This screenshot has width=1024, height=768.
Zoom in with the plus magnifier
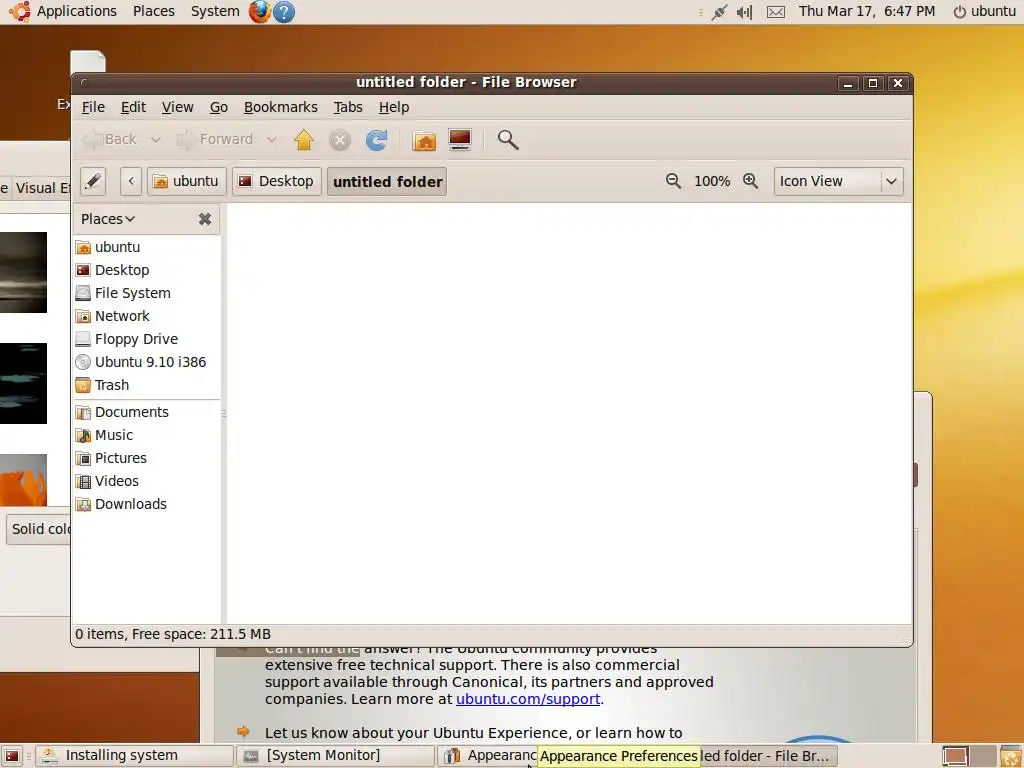(750, 181)
